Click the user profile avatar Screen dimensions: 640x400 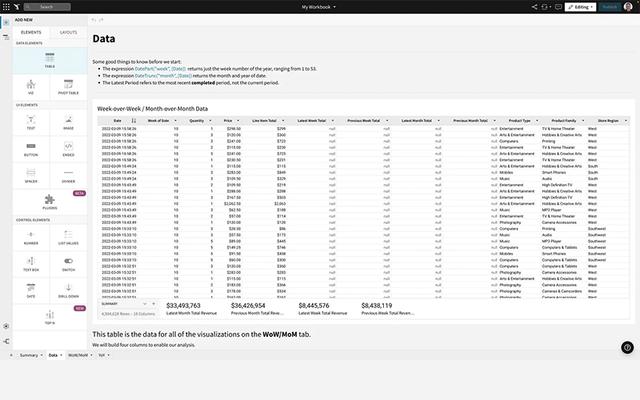tap(628, 6)
